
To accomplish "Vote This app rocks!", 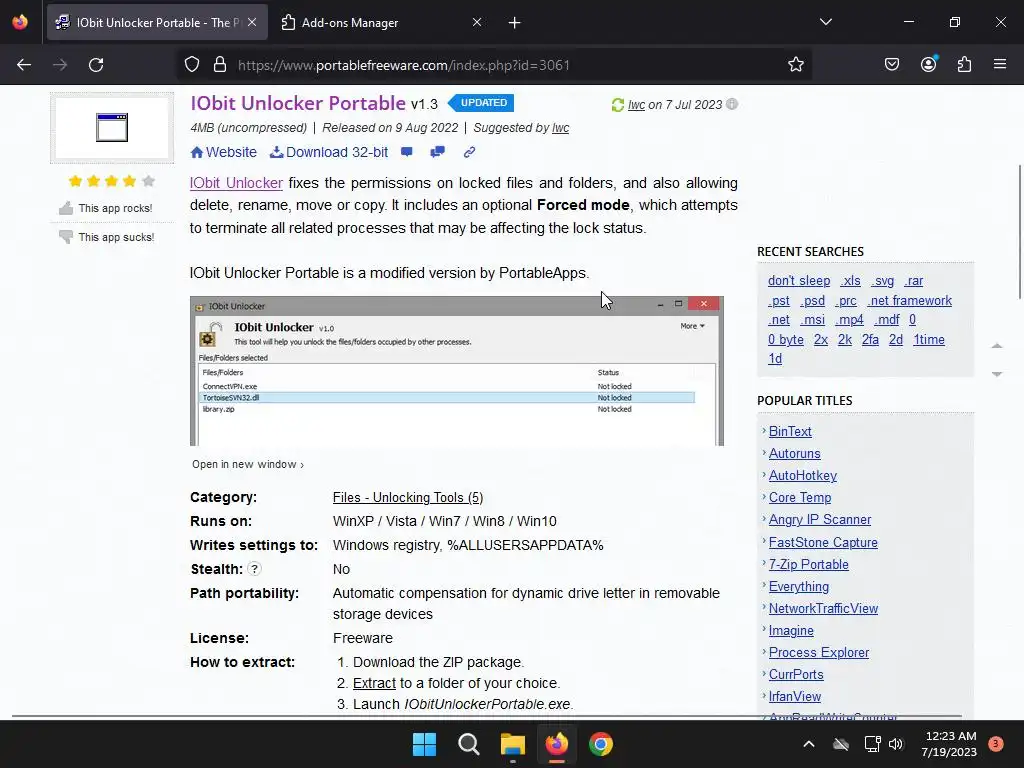I will [106, 208].
